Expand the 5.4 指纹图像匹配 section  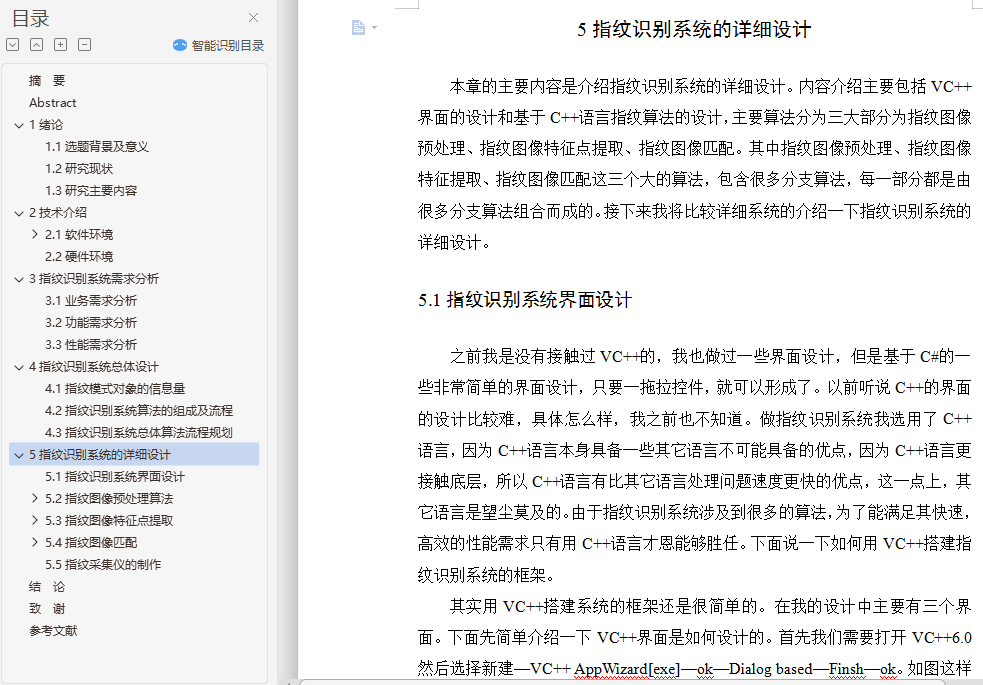pos(34,542)
